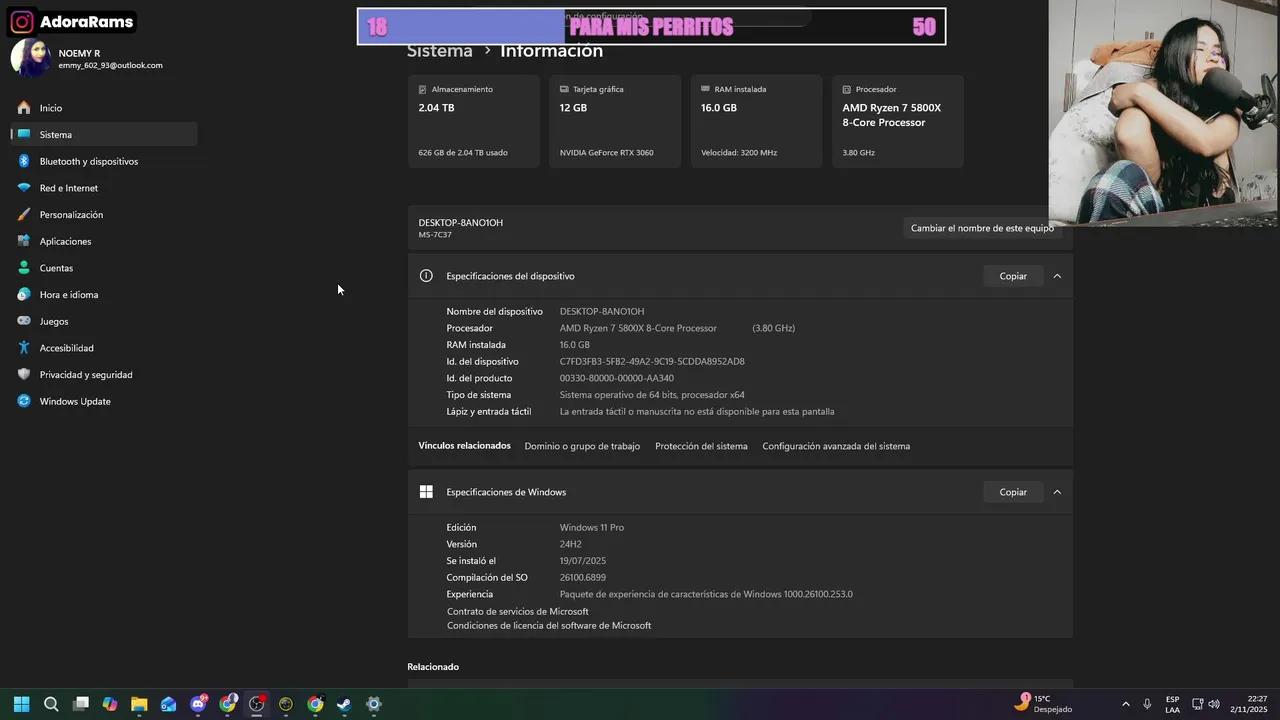The width and height of the screenshot is (1280, 720).
Task: Copy the device specifications with Copiar
Action: coord(1012,275)
